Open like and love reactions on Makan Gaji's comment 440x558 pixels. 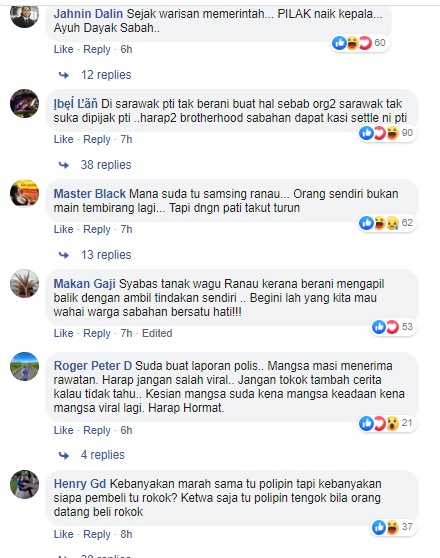tap(393, 327)
